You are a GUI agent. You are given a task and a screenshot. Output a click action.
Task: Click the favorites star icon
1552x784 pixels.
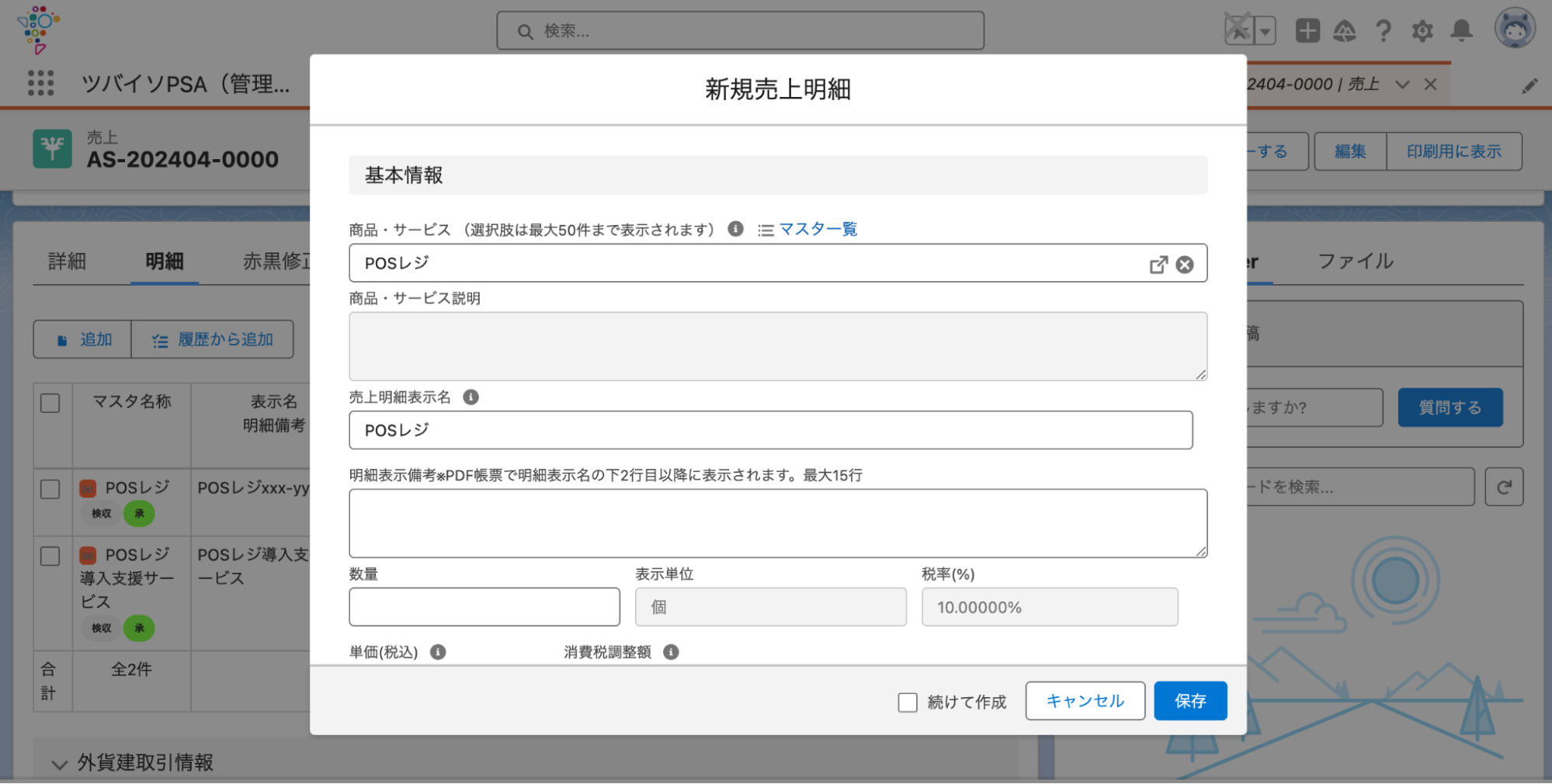click(1238, 30)
